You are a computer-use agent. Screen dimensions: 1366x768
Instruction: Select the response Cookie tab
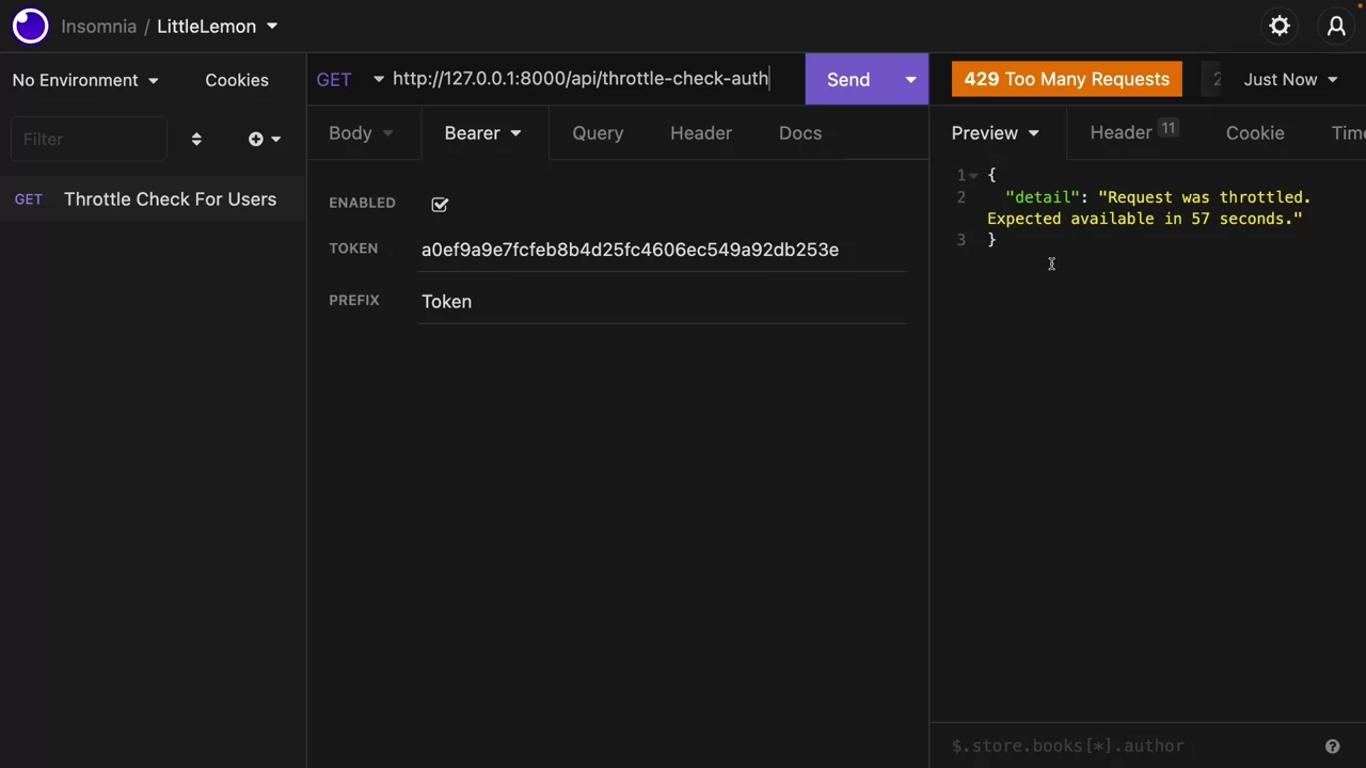1254,133
